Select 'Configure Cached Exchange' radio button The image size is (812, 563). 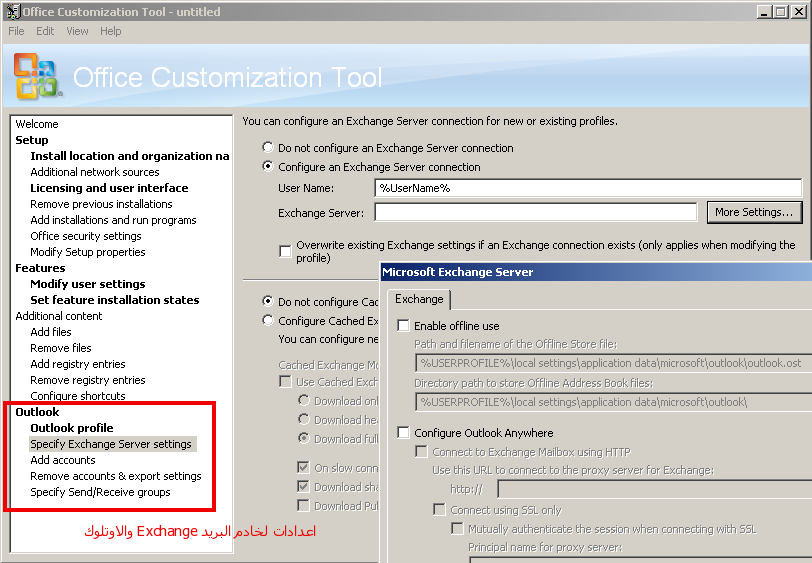point(268,320)
